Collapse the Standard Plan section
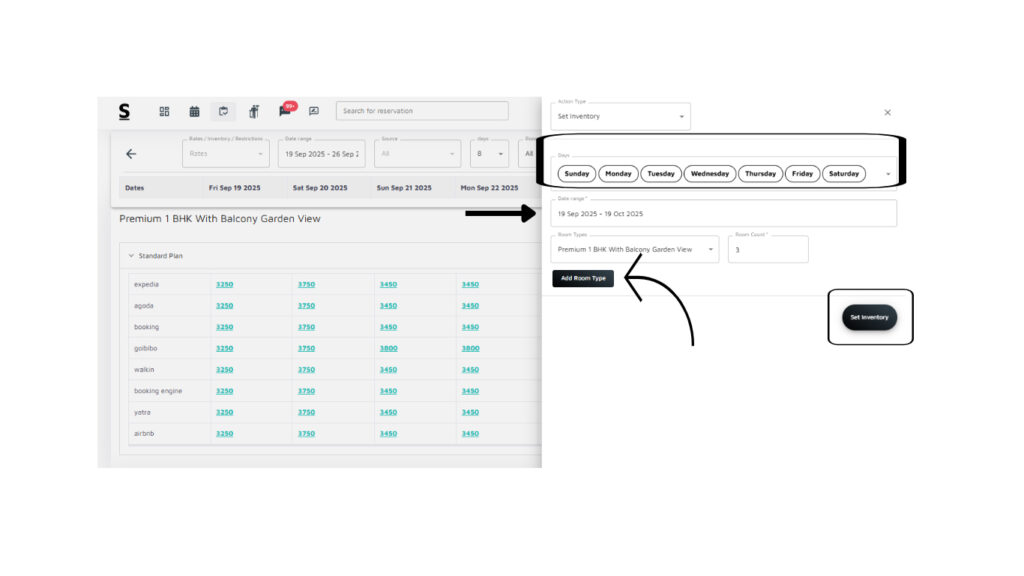 (x=131, y=256)
